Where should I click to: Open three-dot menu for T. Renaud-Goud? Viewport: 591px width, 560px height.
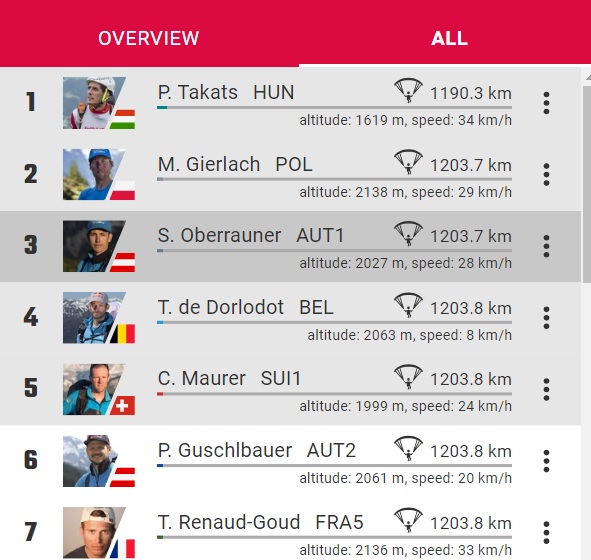coord(546,532)
